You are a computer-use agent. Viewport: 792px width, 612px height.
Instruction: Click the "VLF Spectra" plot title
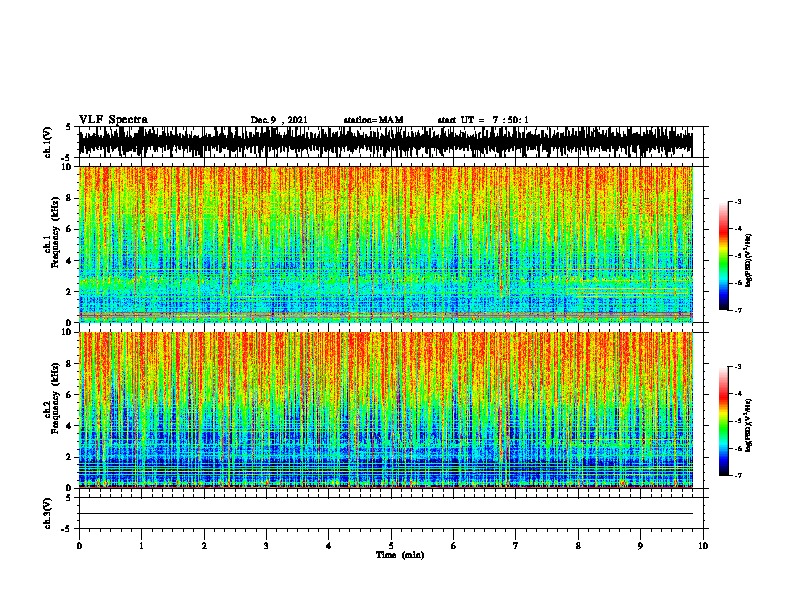click(x=113, y=119)
